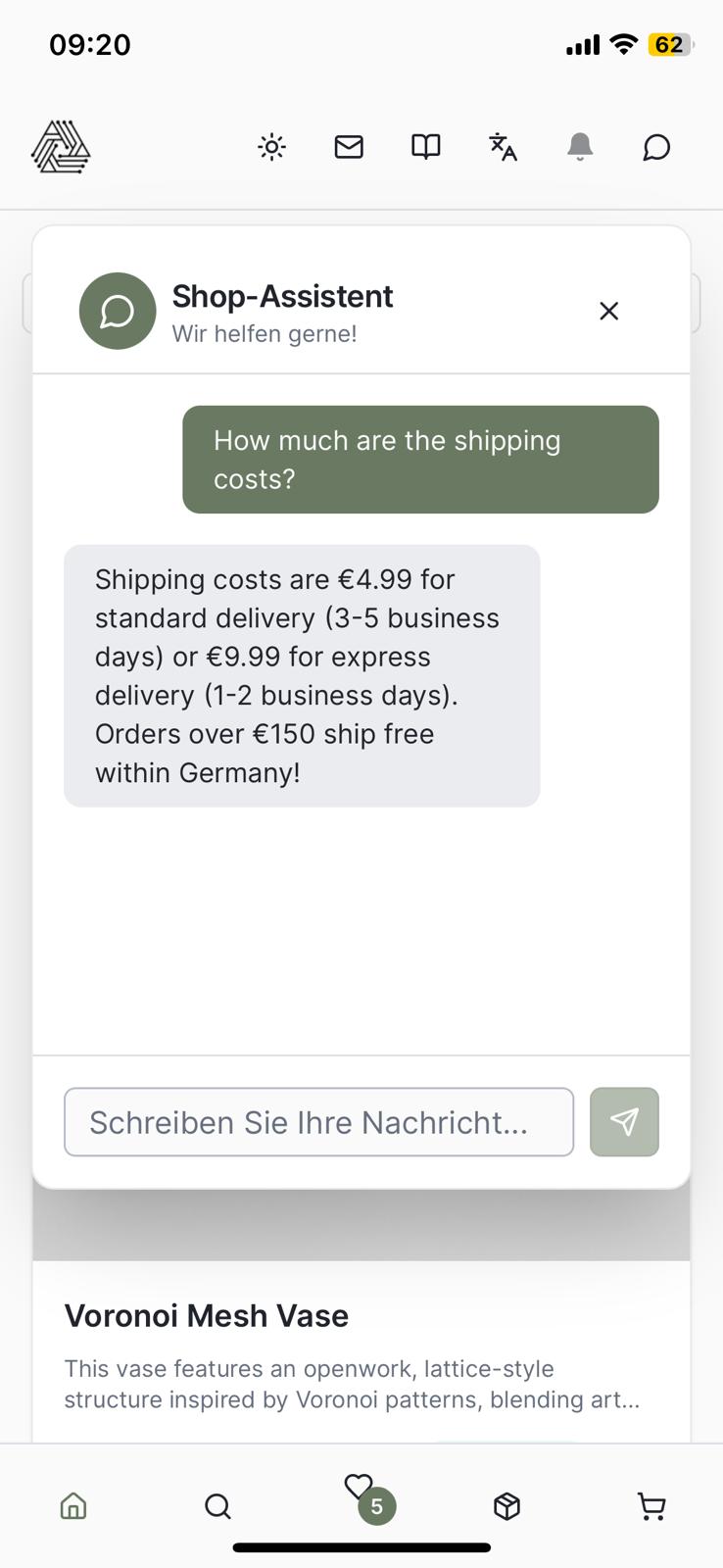Image resolution: width=723 pixels, height=1568 pixels.
Task: Toggle the chat bubble icon in the header
Action: [656, 147]
